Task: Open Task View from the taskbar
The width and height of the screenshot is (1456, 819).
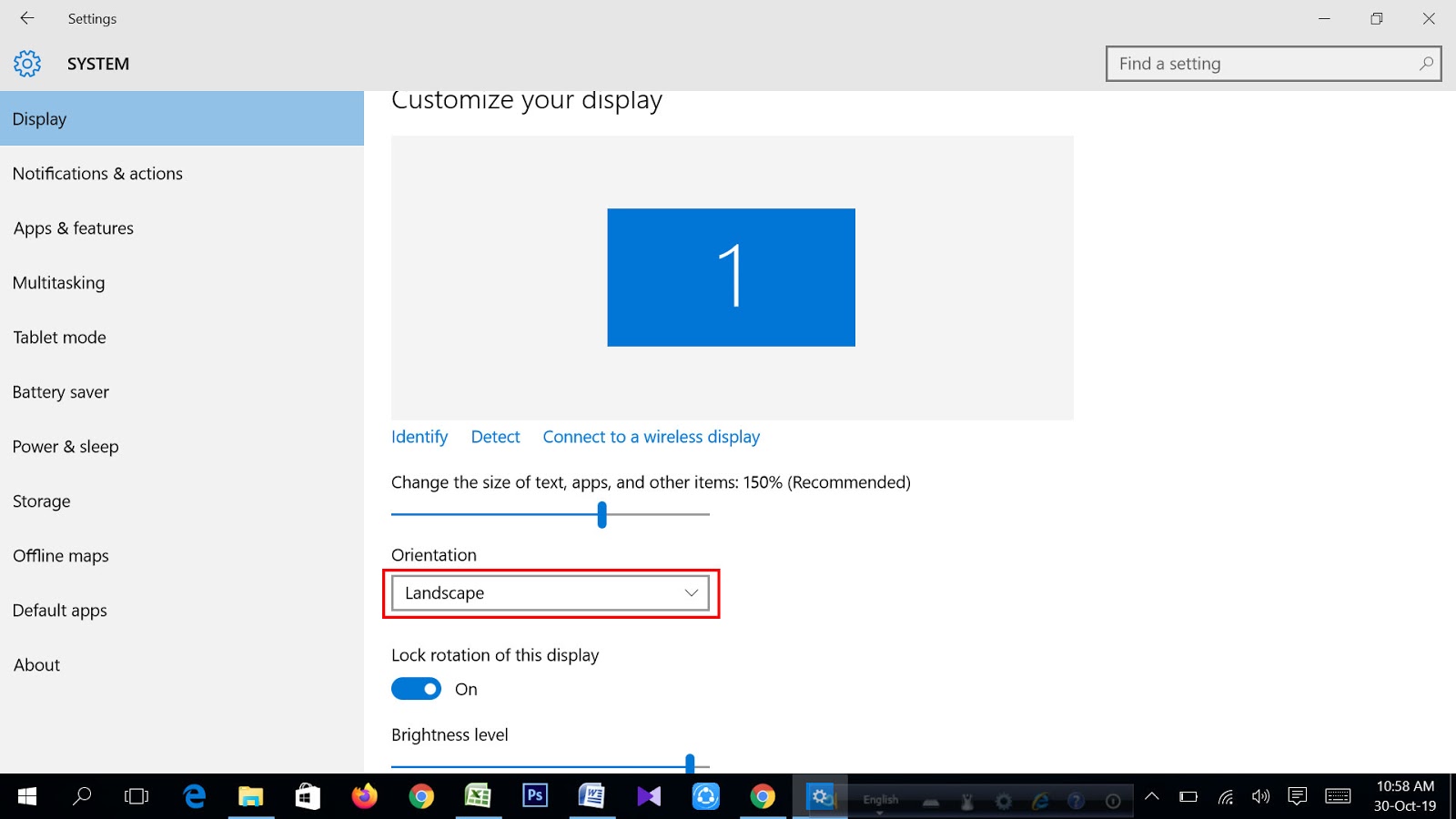Action: (x=136, y=796)
